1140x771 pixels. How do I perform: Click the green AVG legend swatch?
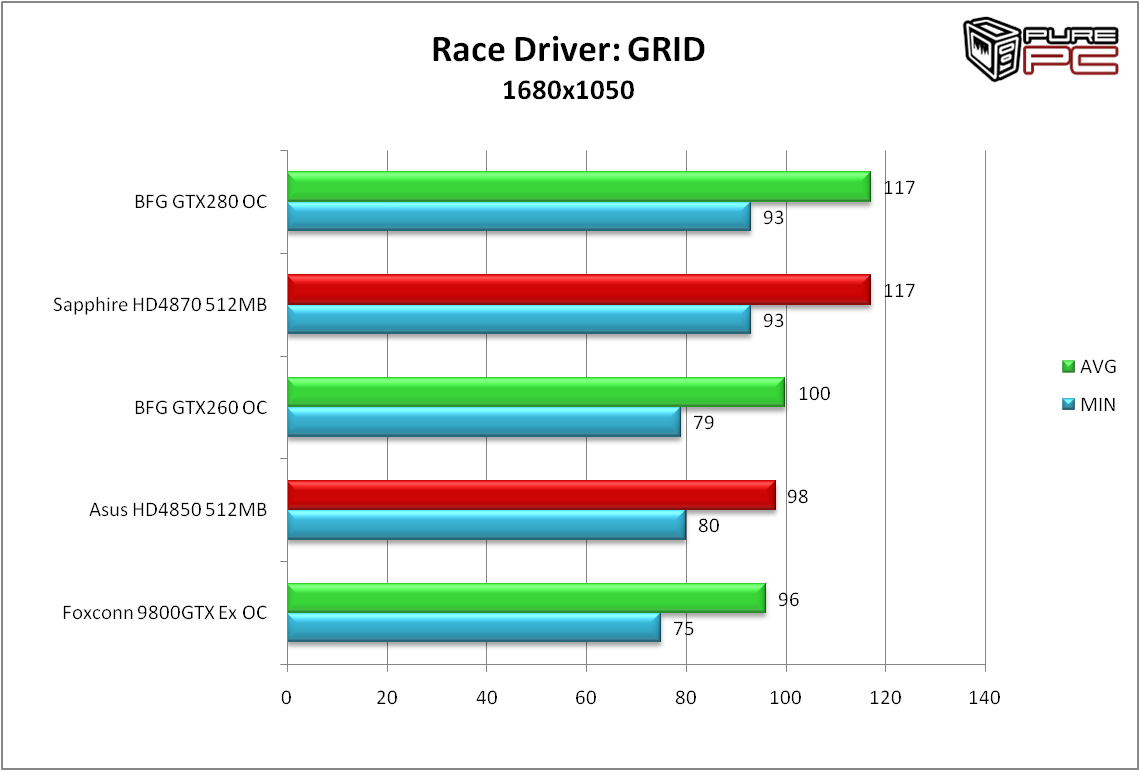pos(1067,367)
